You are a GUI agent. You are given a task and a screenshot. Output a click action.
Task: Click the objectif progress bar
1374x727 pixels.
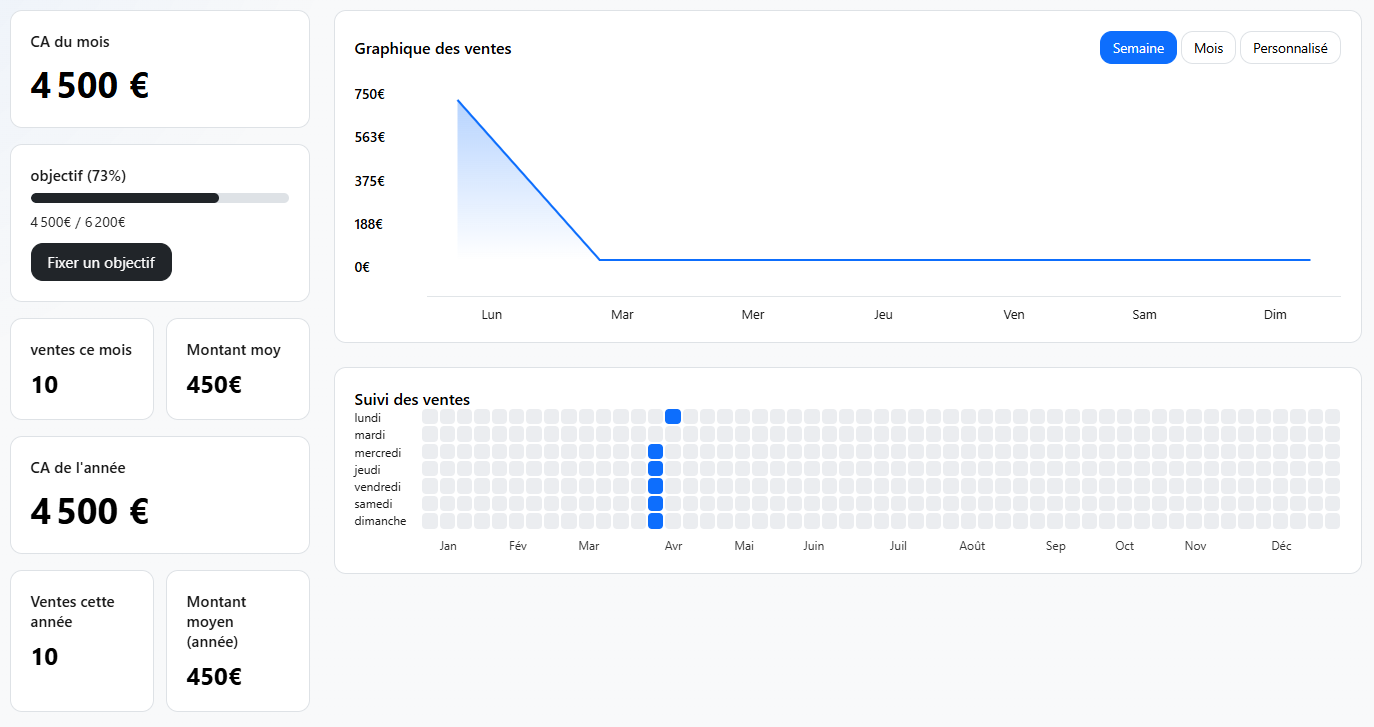(160, 198)
